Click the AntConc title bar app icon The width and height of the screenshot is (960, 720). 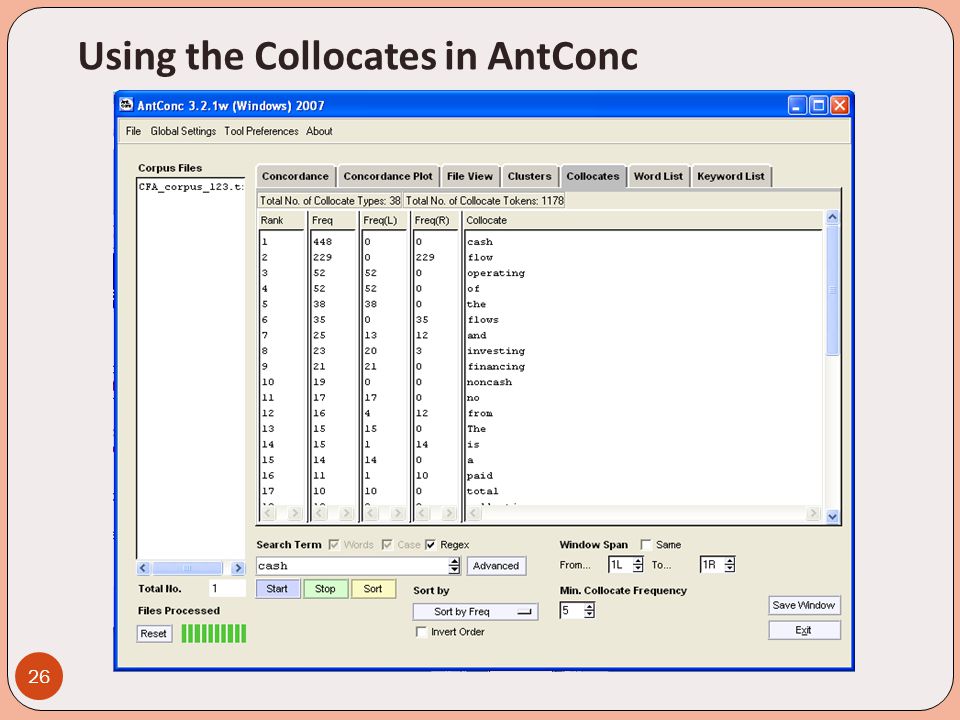[x=126, y=105]
